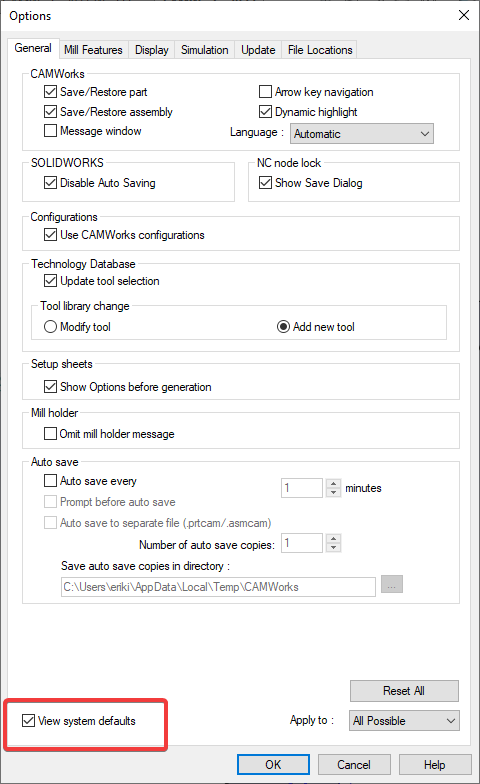This screenshot has height=784, width=480.
Task: Enable Auto save every checkbox
Action: (x=50, y=481)
